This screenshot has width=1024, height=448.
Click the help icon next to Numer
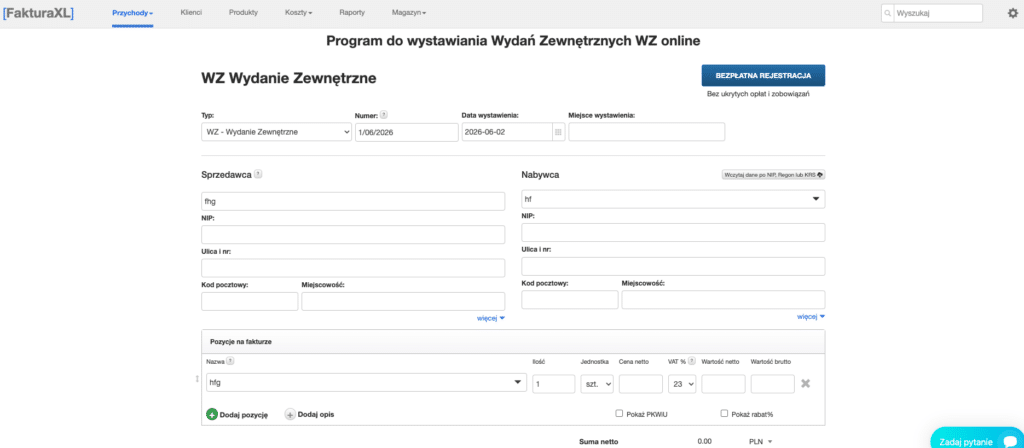tap(384, 114)
